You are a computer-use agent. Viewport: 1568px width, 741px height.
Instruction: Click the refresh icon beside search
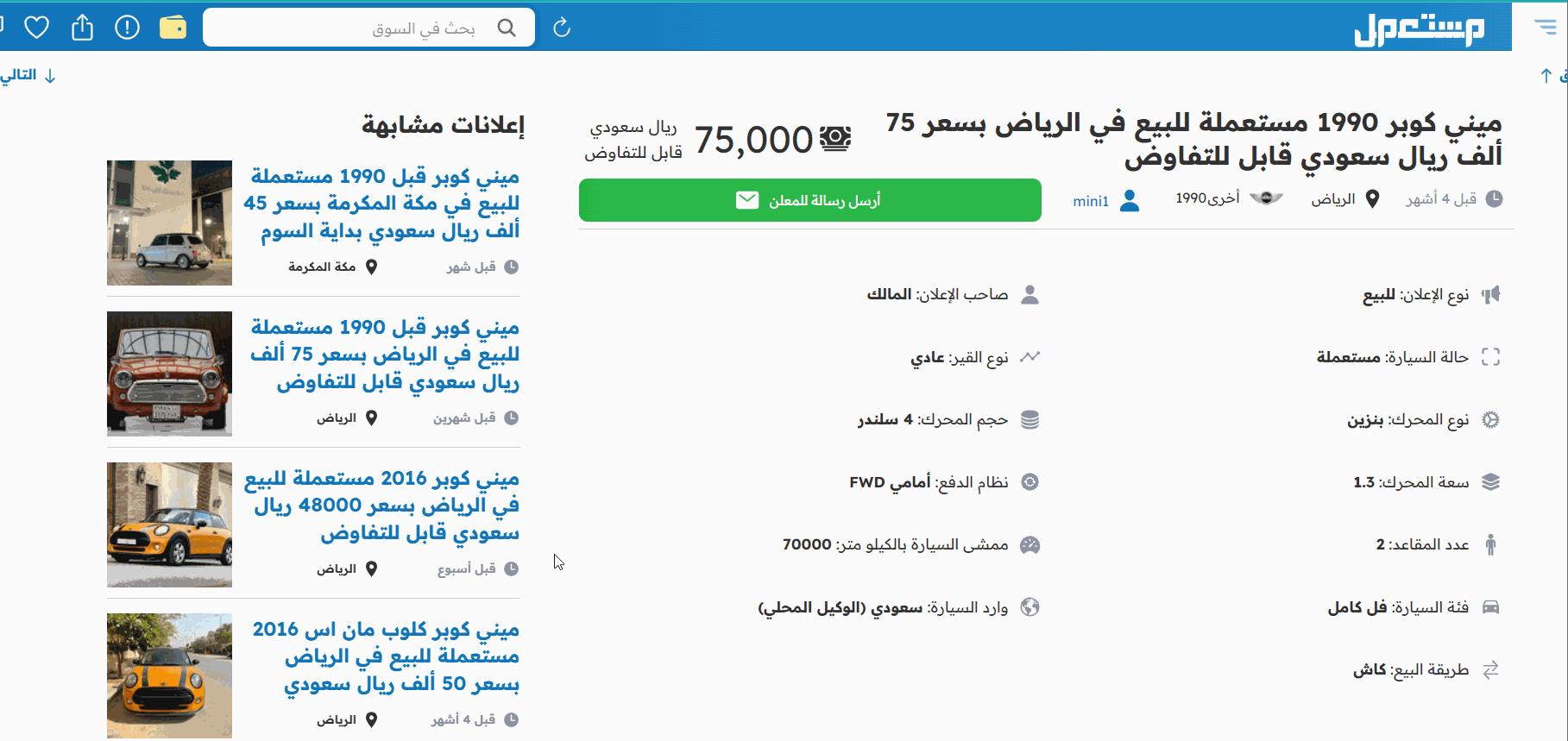[x=562, y=28]
